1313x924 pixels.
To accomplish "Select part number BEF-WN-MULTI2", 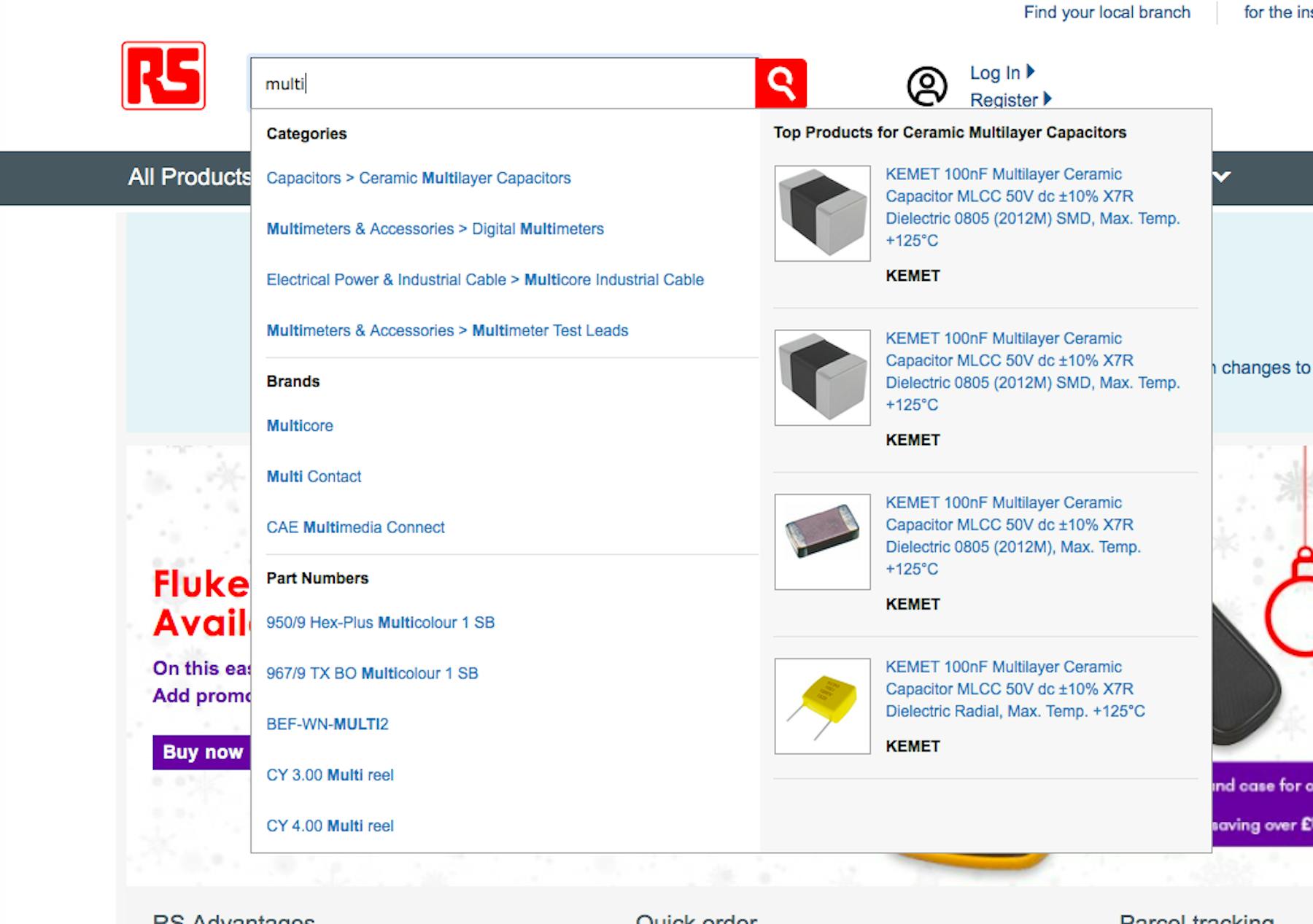I will coord(328,724).
